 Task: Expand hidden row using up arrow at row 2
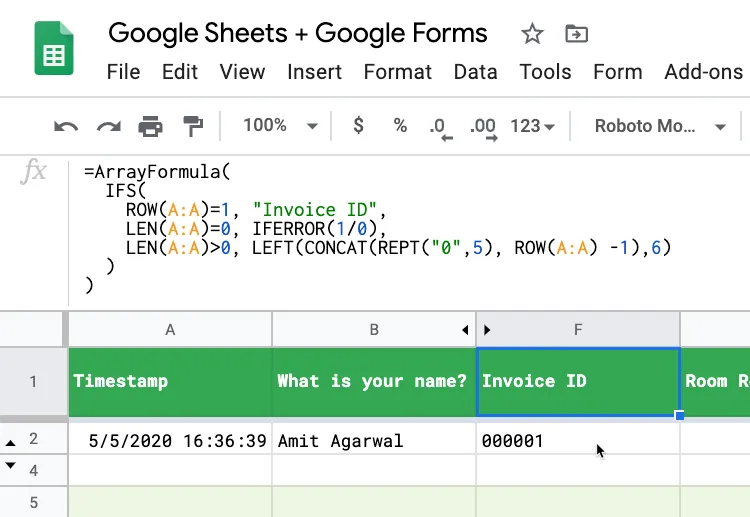pos(11,443)
